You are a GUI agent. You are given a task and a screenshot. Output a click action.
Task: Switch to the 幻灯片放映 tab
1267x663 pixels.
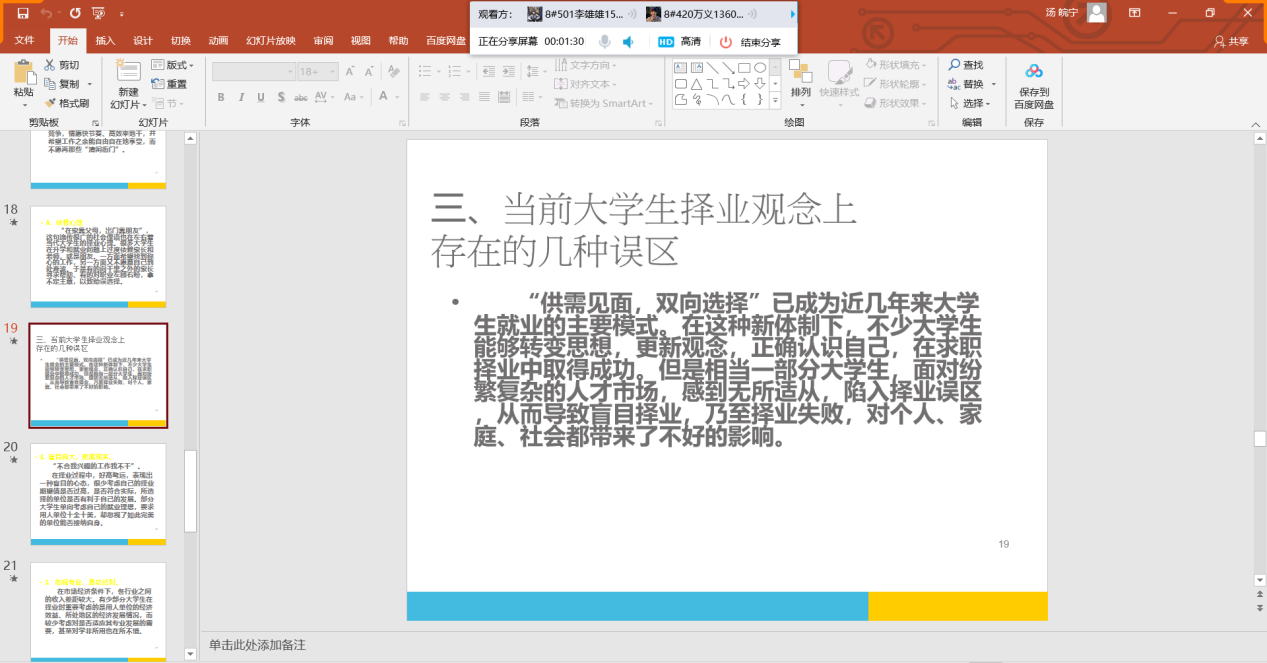pos(271,41)
